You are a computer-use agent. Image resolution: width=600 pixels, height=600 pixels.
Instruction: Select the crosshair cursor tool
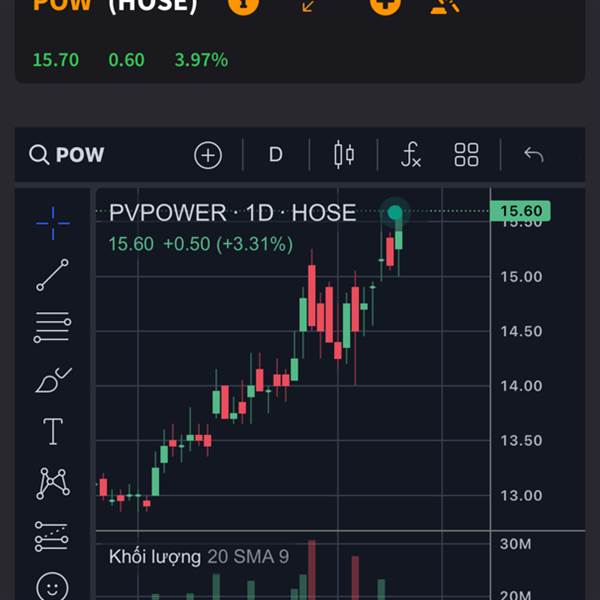click(x=53, y=223)
